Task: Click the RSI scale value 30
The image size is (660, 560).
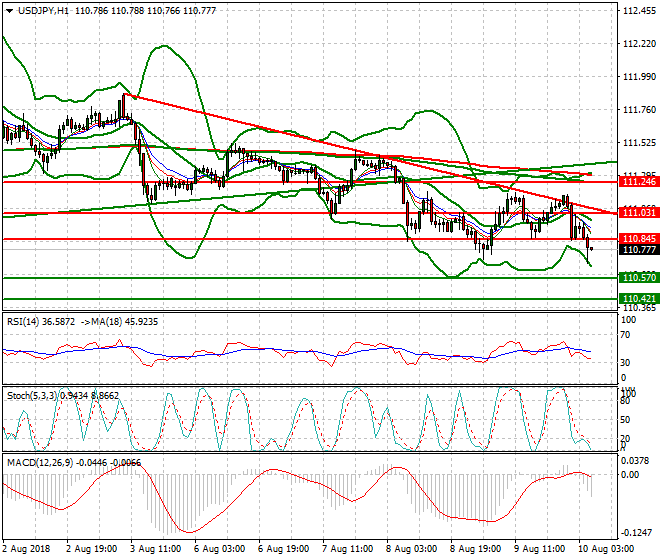Action: coord(625,363)
